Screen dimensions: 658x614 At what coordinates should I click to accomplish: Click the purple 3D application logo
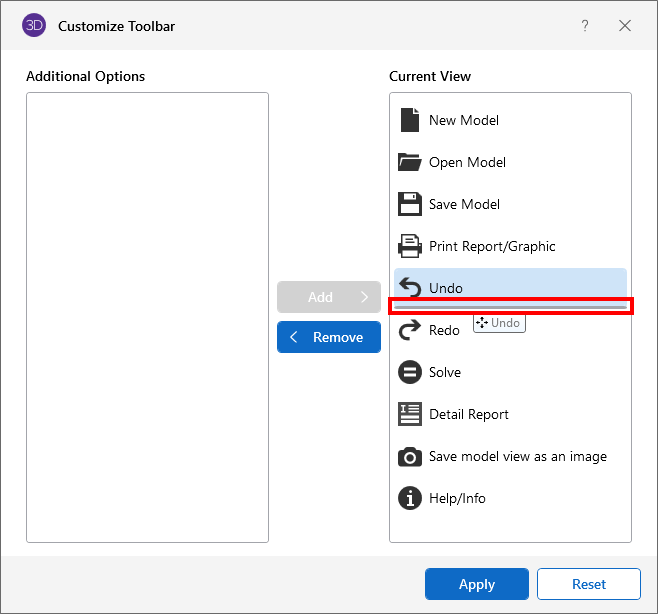pyautogui.click(x=34, y=26)
